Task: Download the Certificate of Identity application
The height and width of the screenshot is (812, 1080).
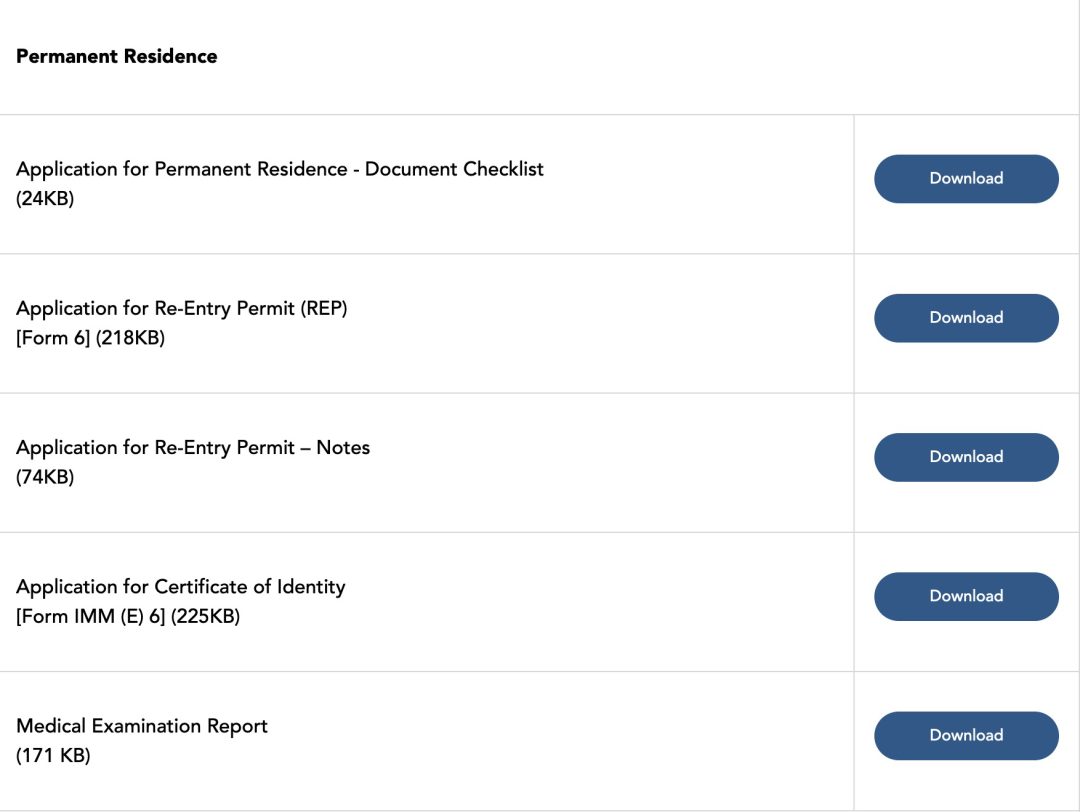Action: point(966,596)
